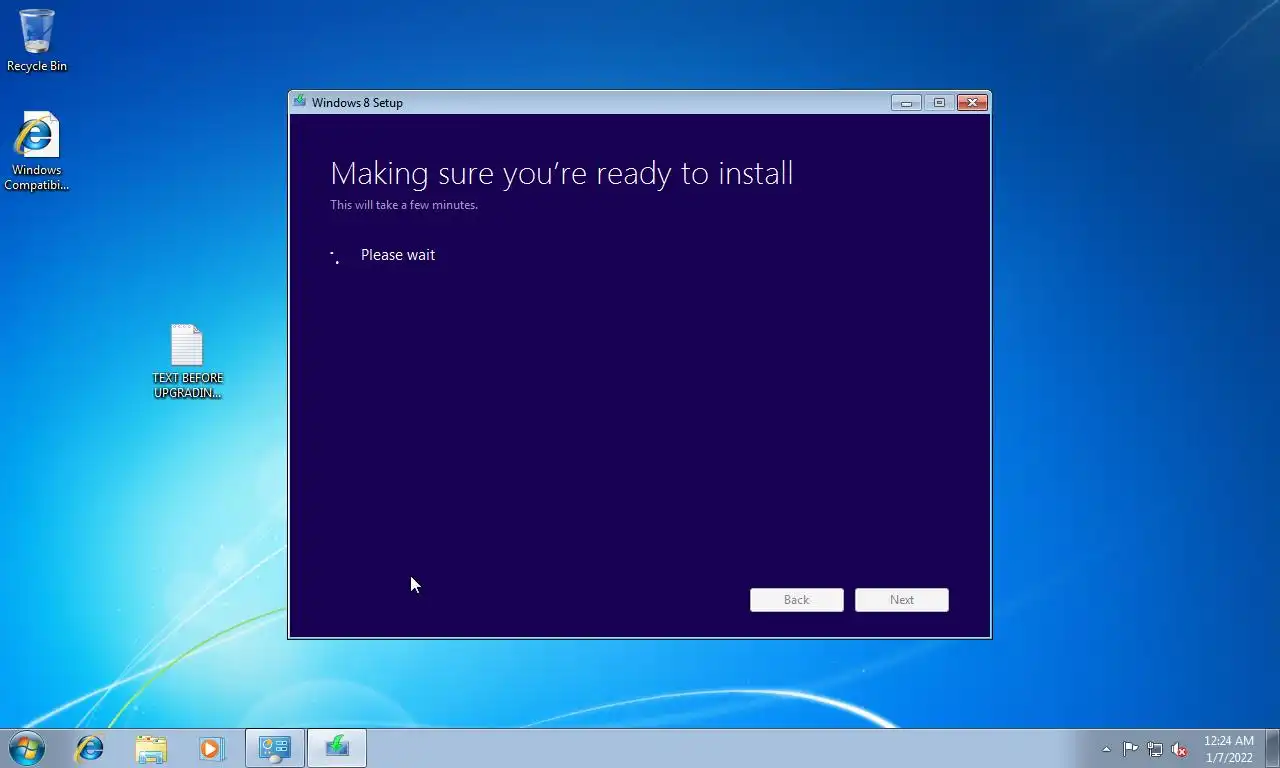Open the clock showing 12:24 AM
Image resolution: width=1280 pixels, height=768 pixels.
(1228, 749)
